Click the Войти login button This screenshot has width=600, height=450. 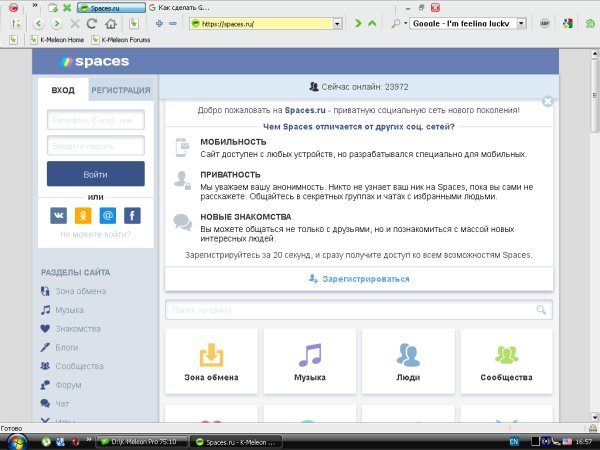(96, 174)
